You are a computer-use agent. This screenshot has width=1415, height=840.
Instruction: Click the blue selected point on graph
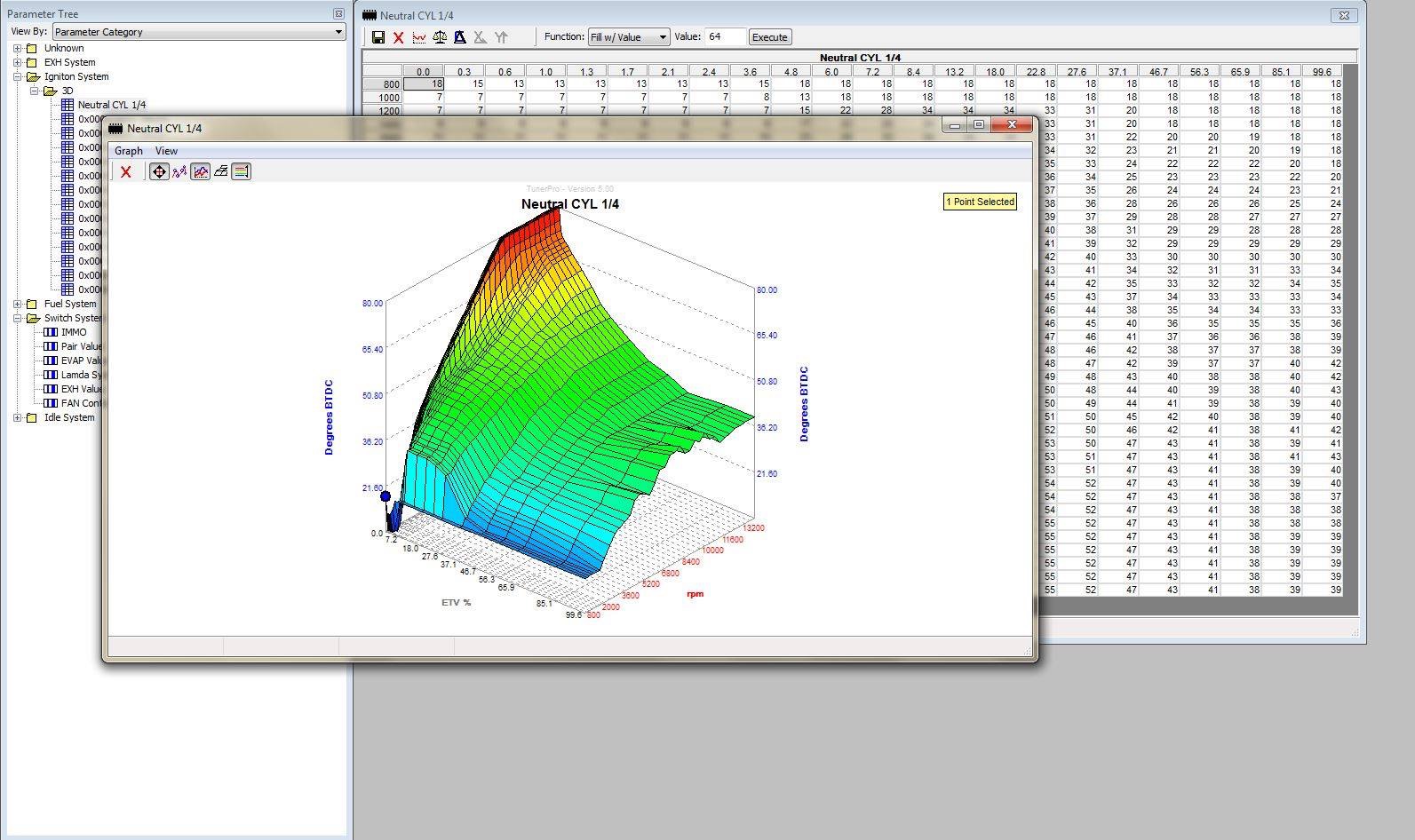pyautogui.click(x=386, y=496)
